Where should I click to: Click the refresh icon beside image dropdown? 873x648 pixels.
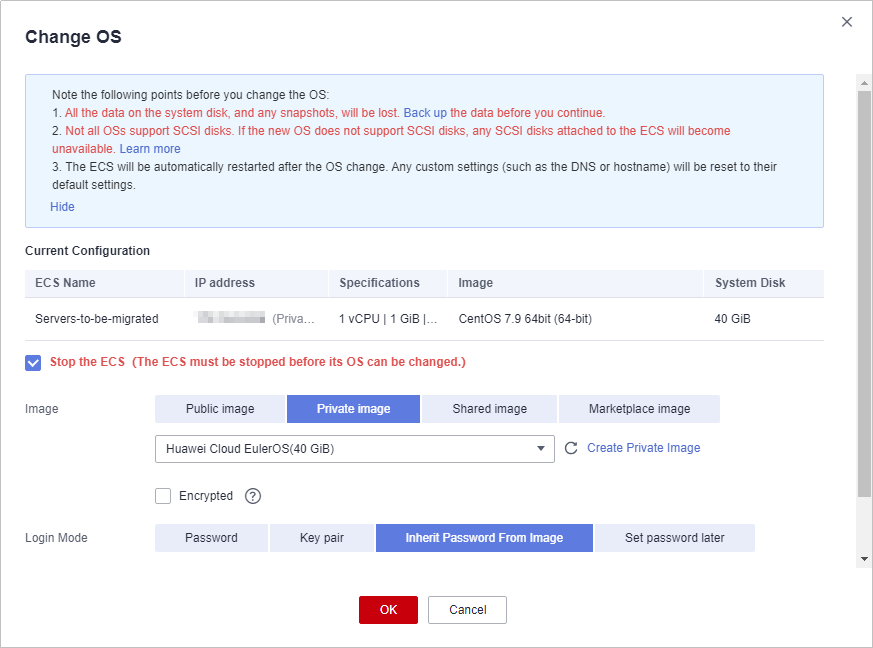coord(571,449)
